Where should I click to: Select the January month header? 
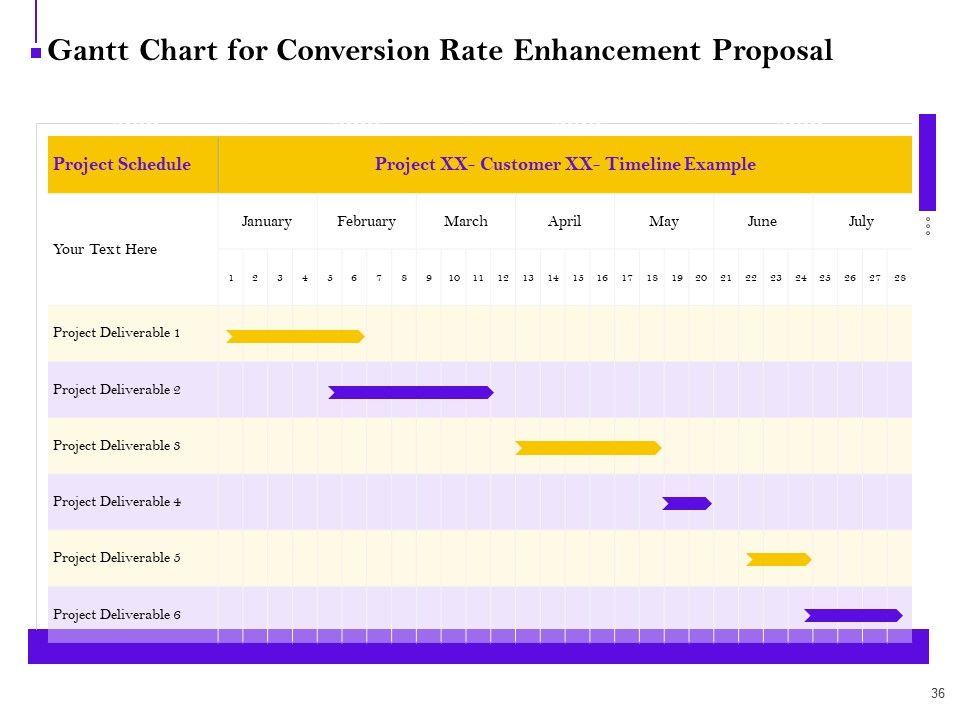pyautogui.click(x=266, y=221)
